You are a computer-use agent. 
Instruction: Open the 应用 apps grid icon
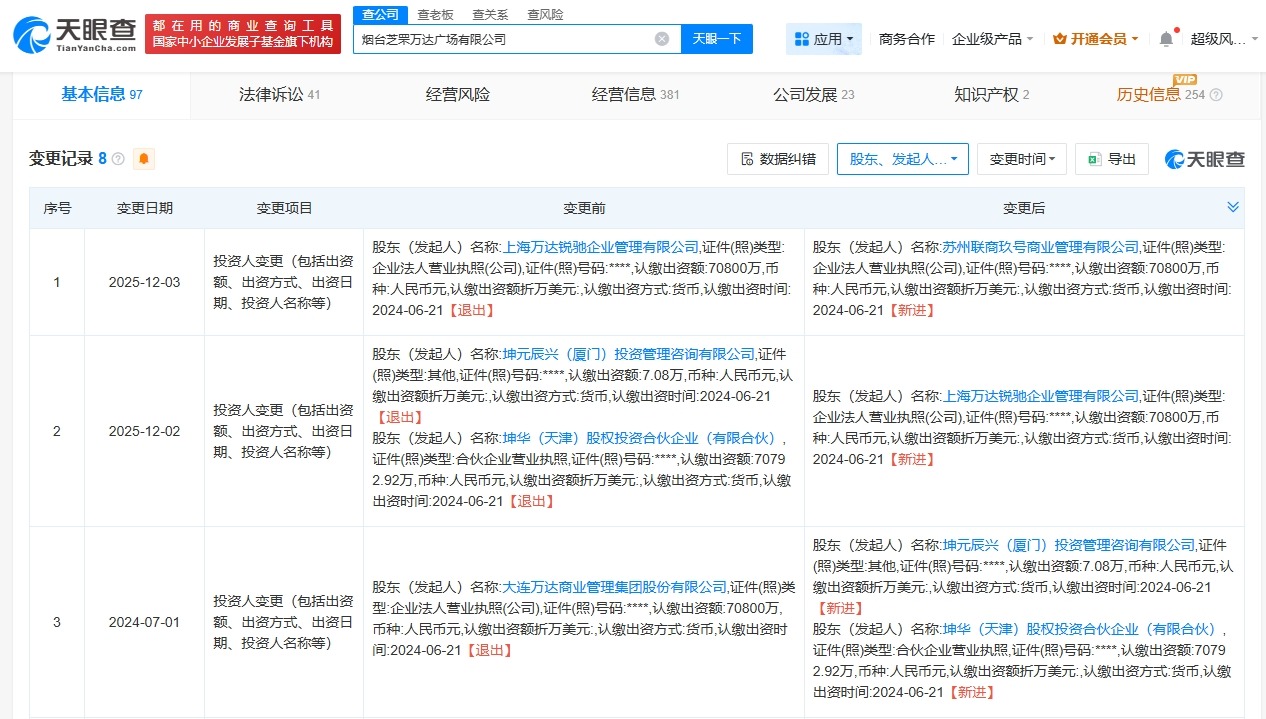[800, 38]
